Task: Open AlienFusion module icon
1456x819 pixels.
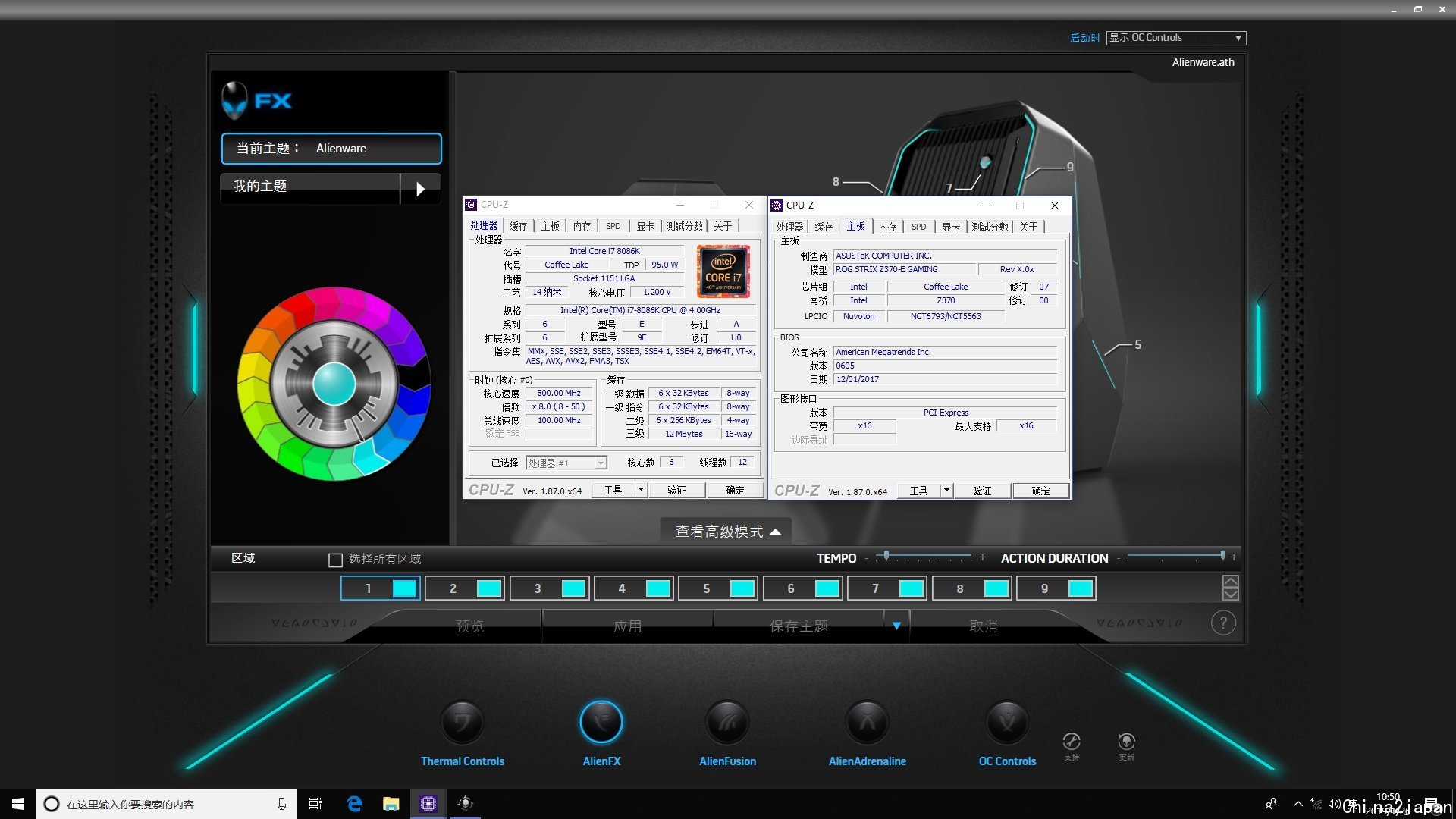Action: pyautogui.click(x=727, y=722)
